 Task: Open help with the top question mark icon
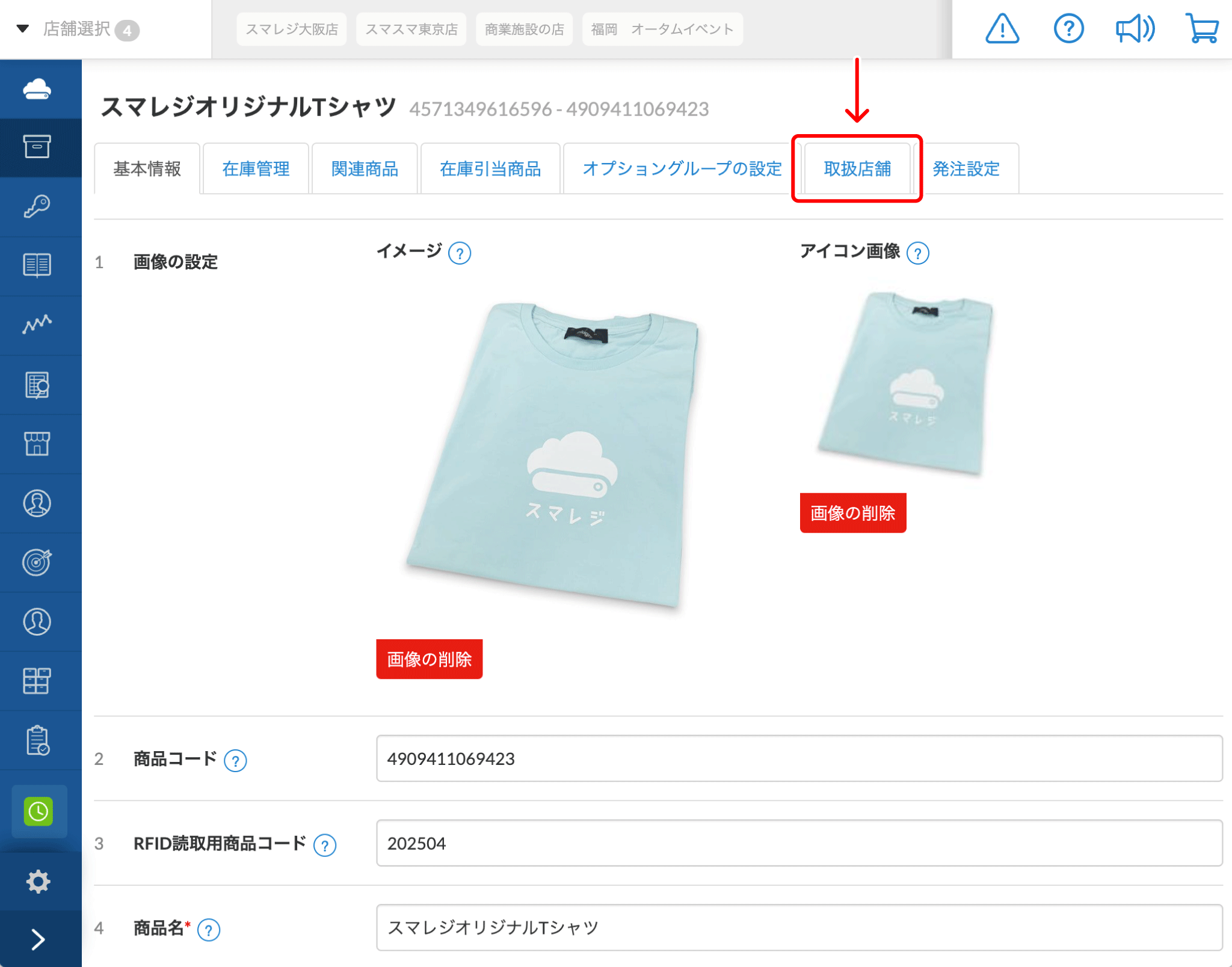pos(1069,29)
